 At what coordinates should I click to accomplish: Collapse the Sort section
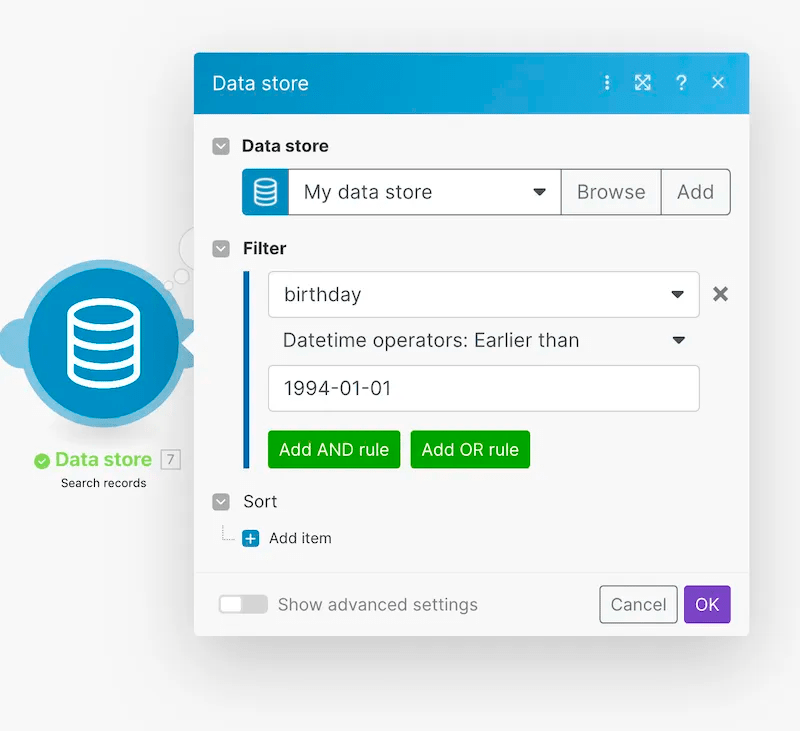click(x=220, y=501)
